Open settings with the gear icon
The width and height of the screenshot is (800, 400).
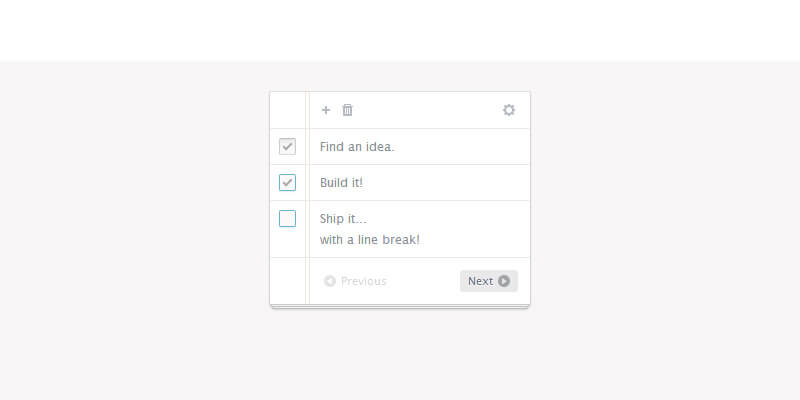pyautogui.click(x=509, y=110)
